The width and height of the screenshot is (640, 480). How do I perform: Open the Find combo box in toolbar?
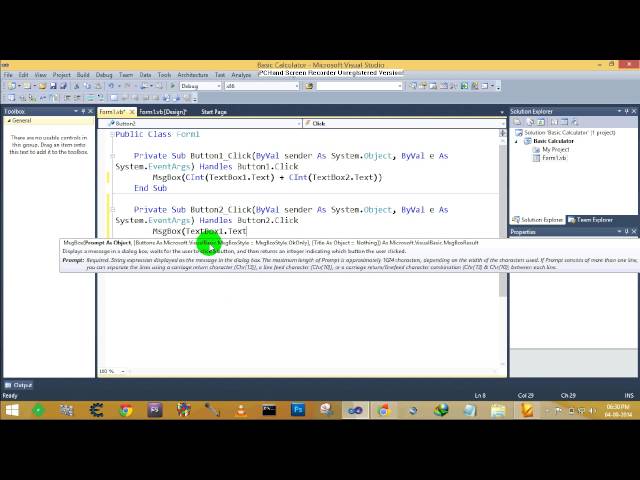pos(359,86)
